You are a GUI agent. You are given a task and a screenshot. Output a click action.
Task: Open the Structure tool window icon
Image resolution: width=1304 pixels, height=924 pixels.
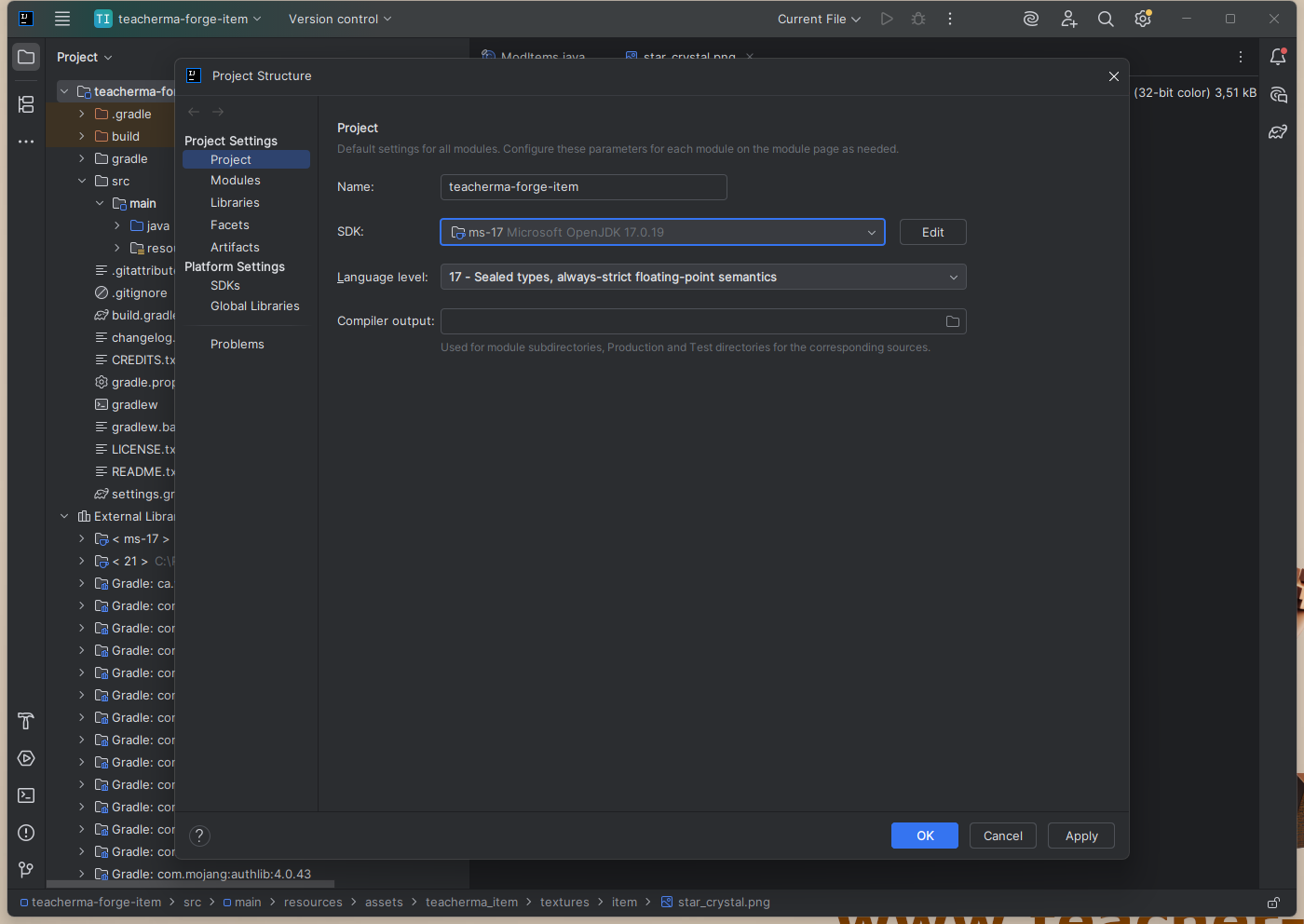tap(26, 104)
